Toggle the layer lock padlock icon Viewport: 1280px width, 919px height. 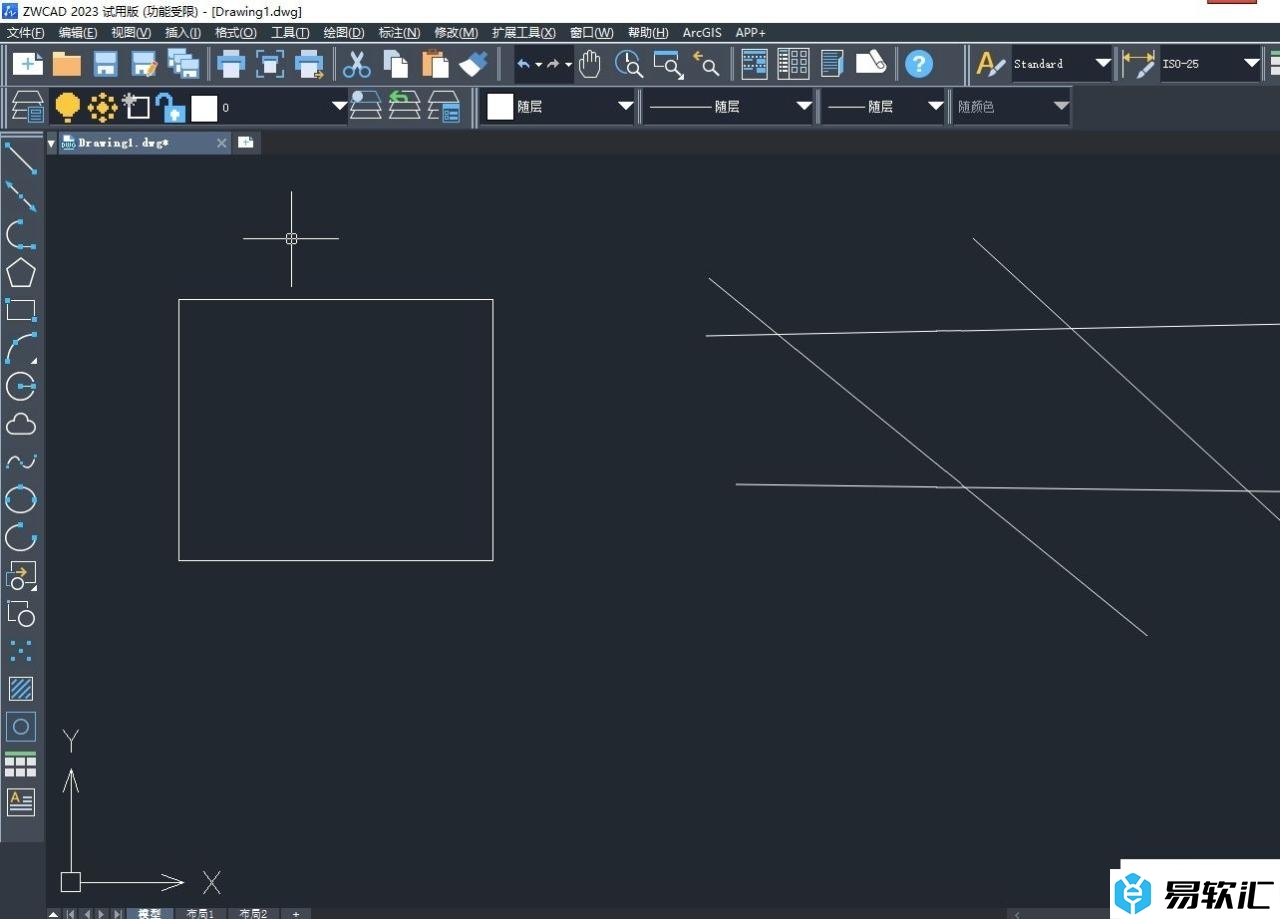(171, 107)
